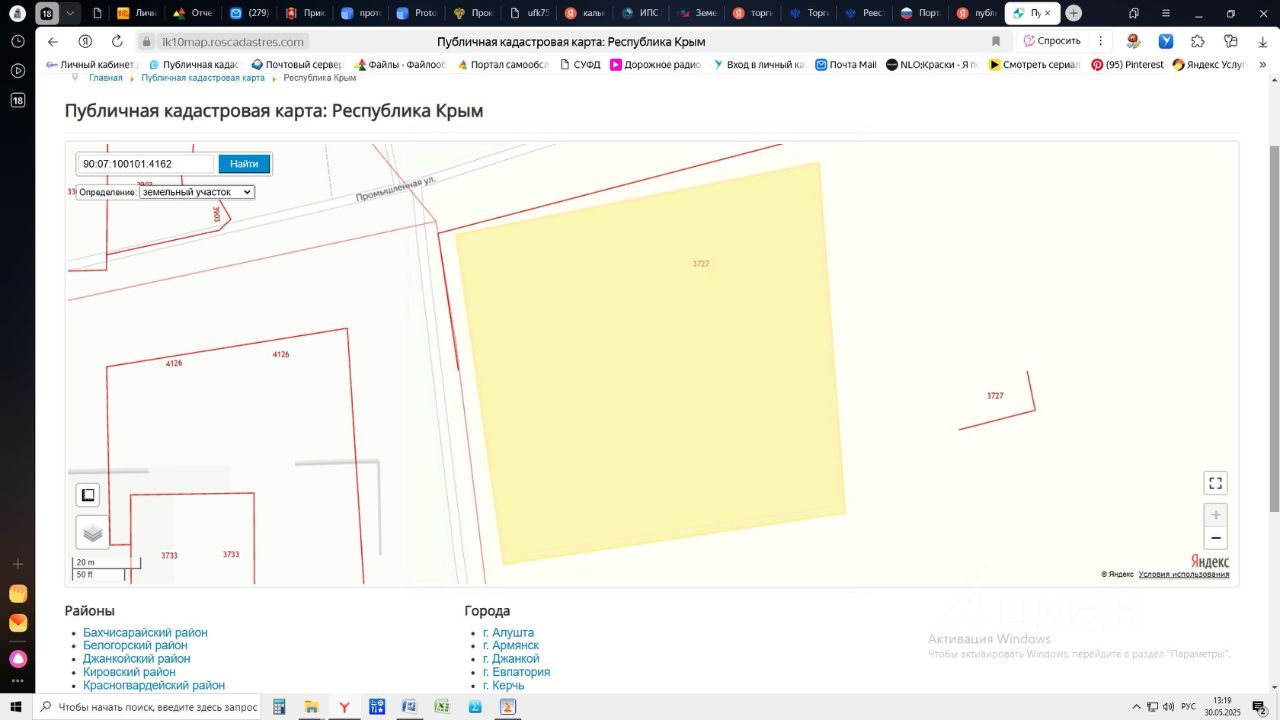Screen dimensions: 1280x720
Task: Open Красногвардейский район link
Action: tap(154, 685)
